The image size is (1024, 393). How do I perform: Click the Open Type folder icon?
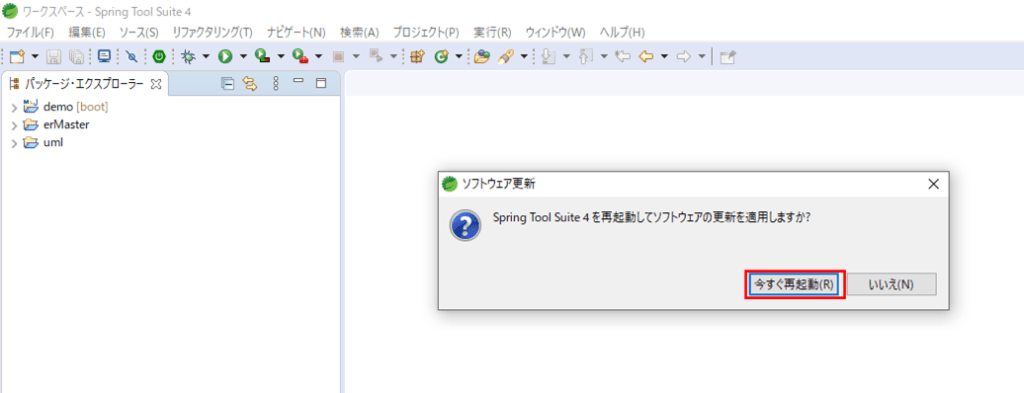pos(482,57)
